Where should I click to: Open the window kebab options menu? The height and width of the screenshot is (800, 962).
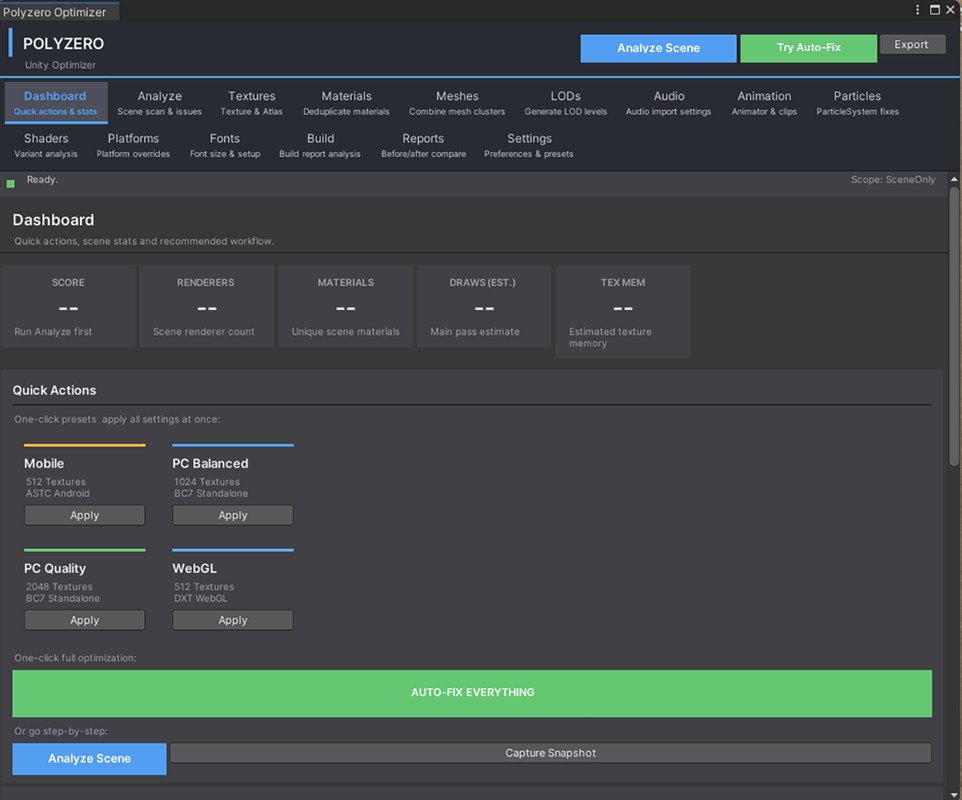click(x=917, y=10)
